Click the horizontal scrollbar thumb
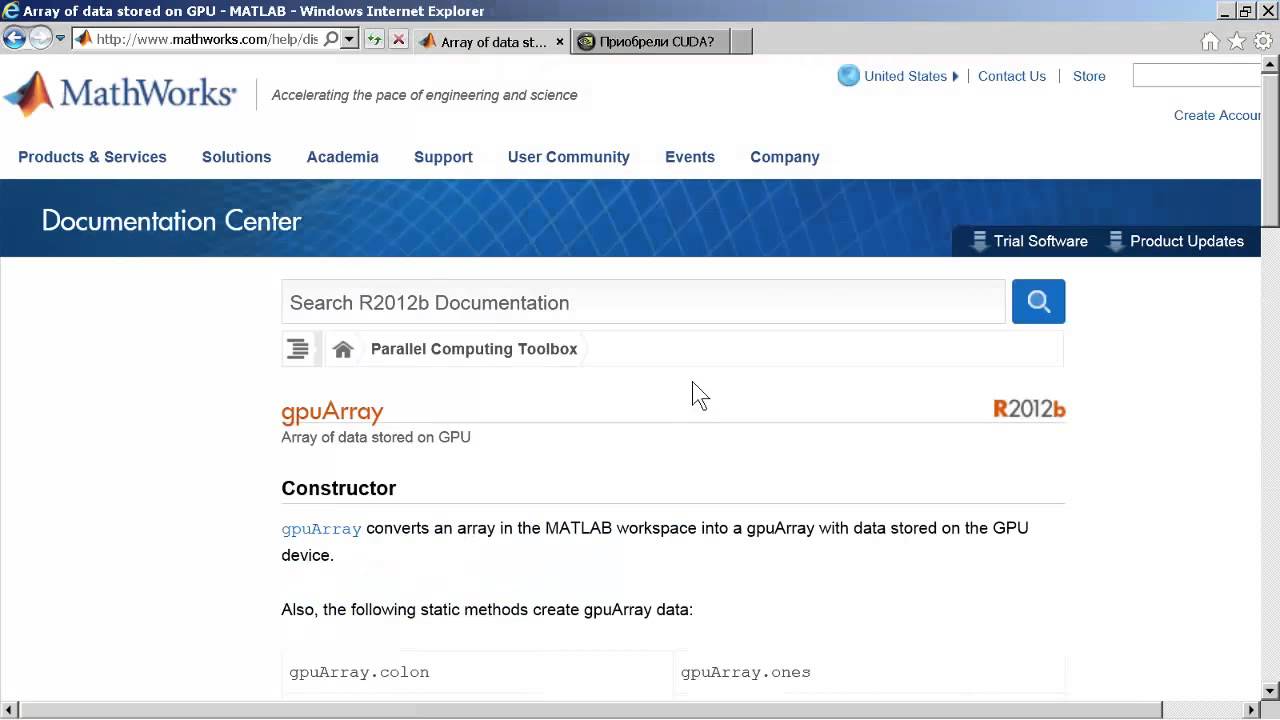This screenshot has width=1280, height=720. [x=590, y=710]
